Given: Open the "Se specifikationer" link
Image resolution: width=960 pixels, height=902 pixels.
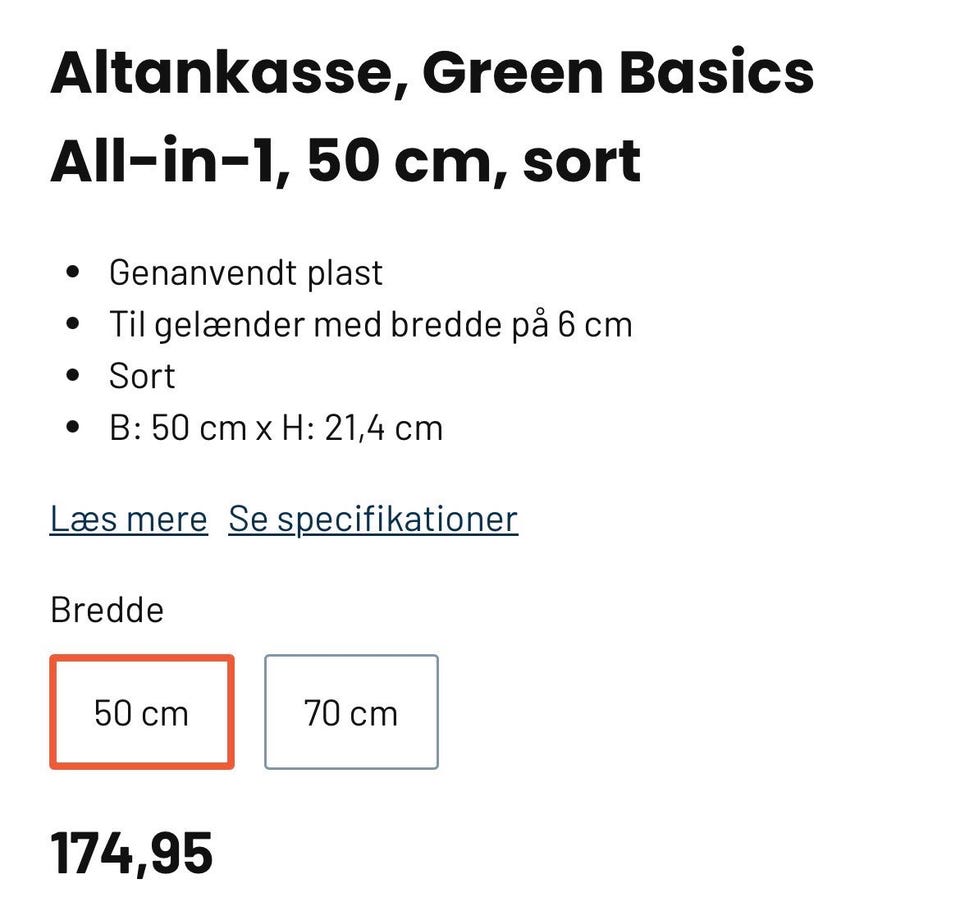Looking at the screenshot, I should [x=373, y=519].
